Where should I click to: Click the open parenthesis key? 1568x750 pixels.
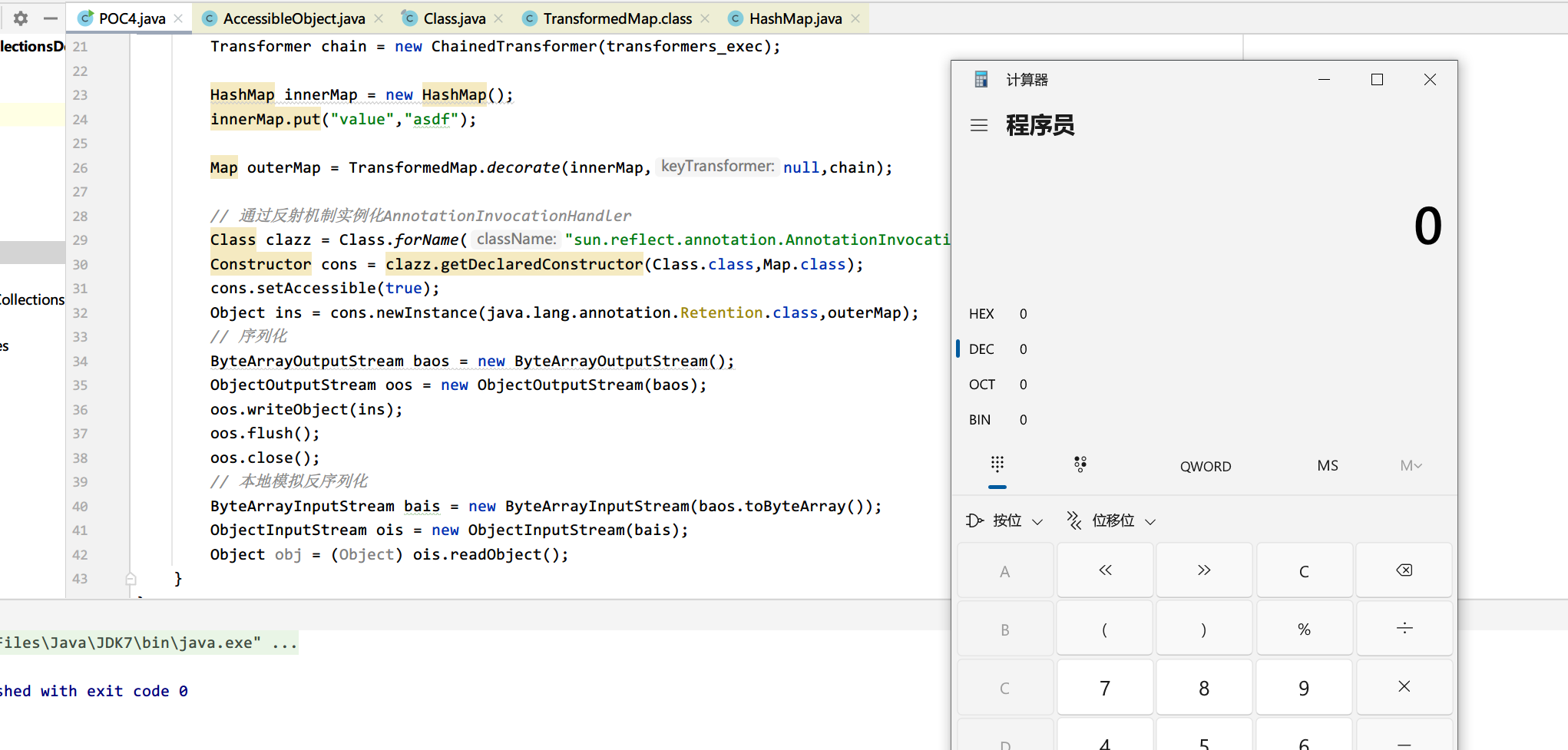point(1105,629)
